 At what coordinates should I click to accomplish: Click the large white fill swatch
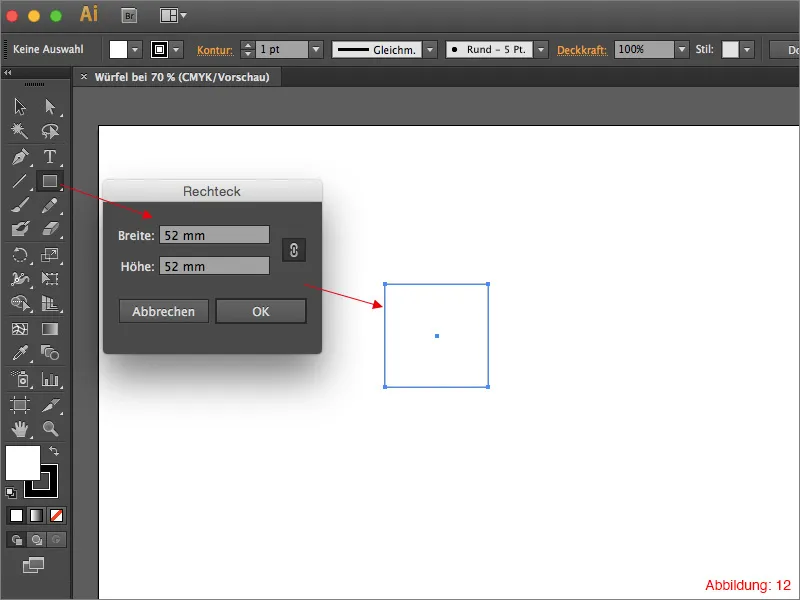tap(22, 463)
